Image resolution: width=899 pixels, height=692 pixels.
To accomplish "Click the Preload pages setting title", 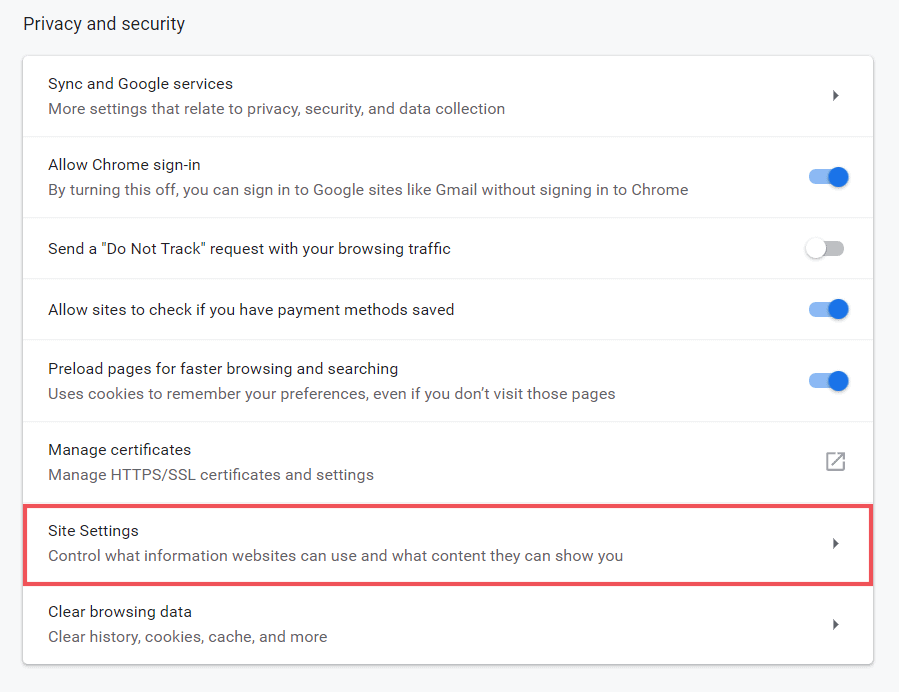I will click(223, 369).
